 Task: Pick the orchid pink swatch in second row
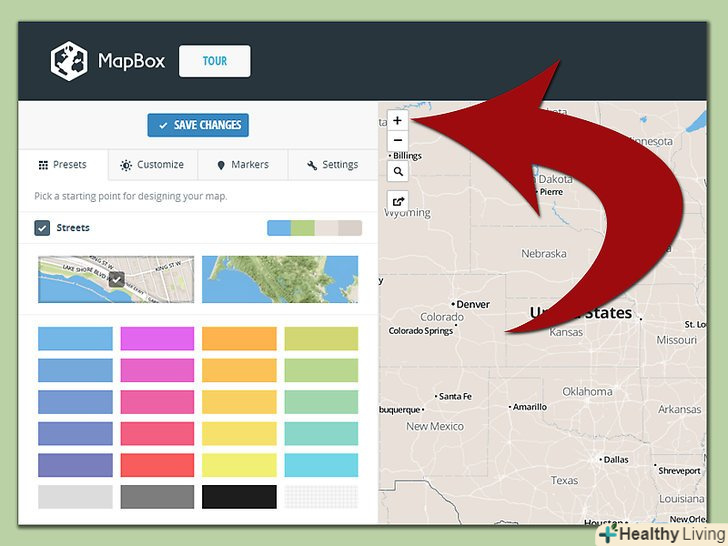(x=157, y=370)
